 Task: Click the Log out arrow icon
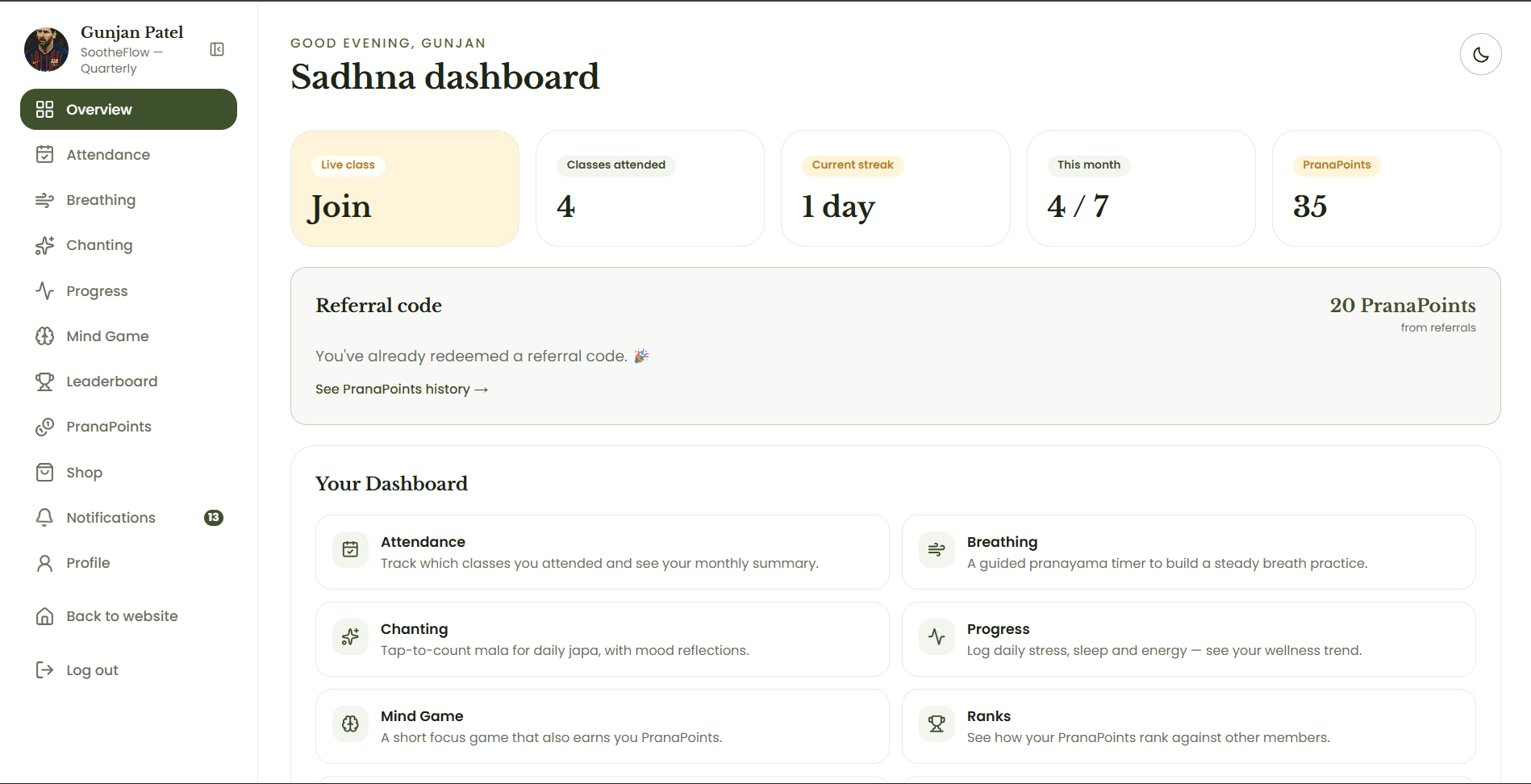[x=45, y=670]
